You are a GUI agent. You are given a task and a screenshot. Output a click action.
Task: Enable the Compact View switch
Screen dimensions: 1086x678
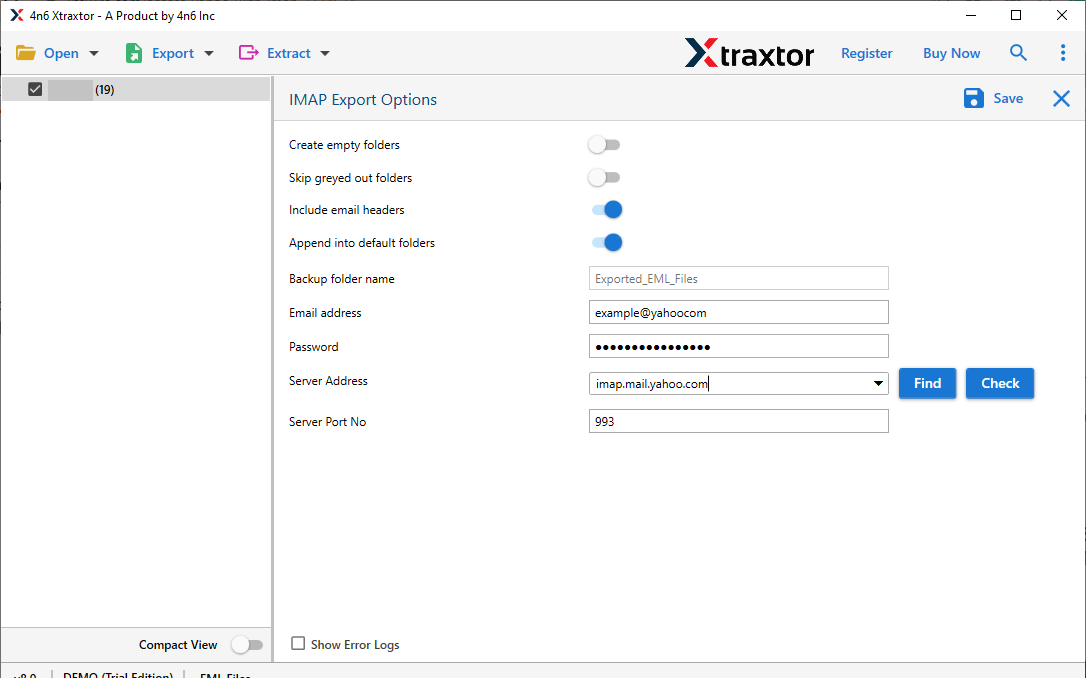[247, 645]
